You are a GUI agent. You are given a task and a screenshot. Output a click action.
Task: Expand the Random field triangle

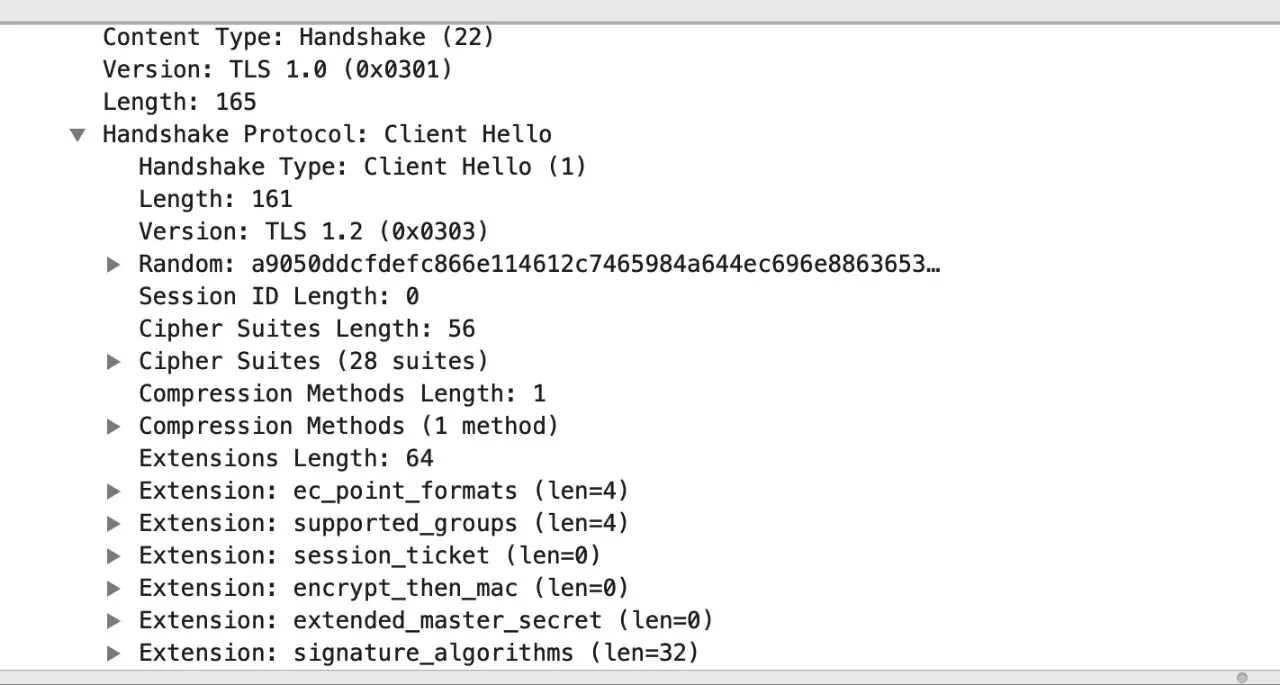pos(114,264)
